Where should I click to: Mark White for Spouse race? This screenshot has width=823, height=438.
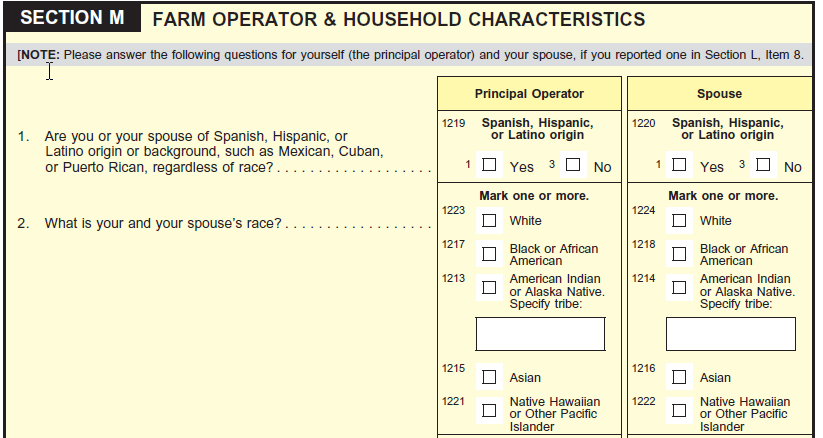[679, 220]
